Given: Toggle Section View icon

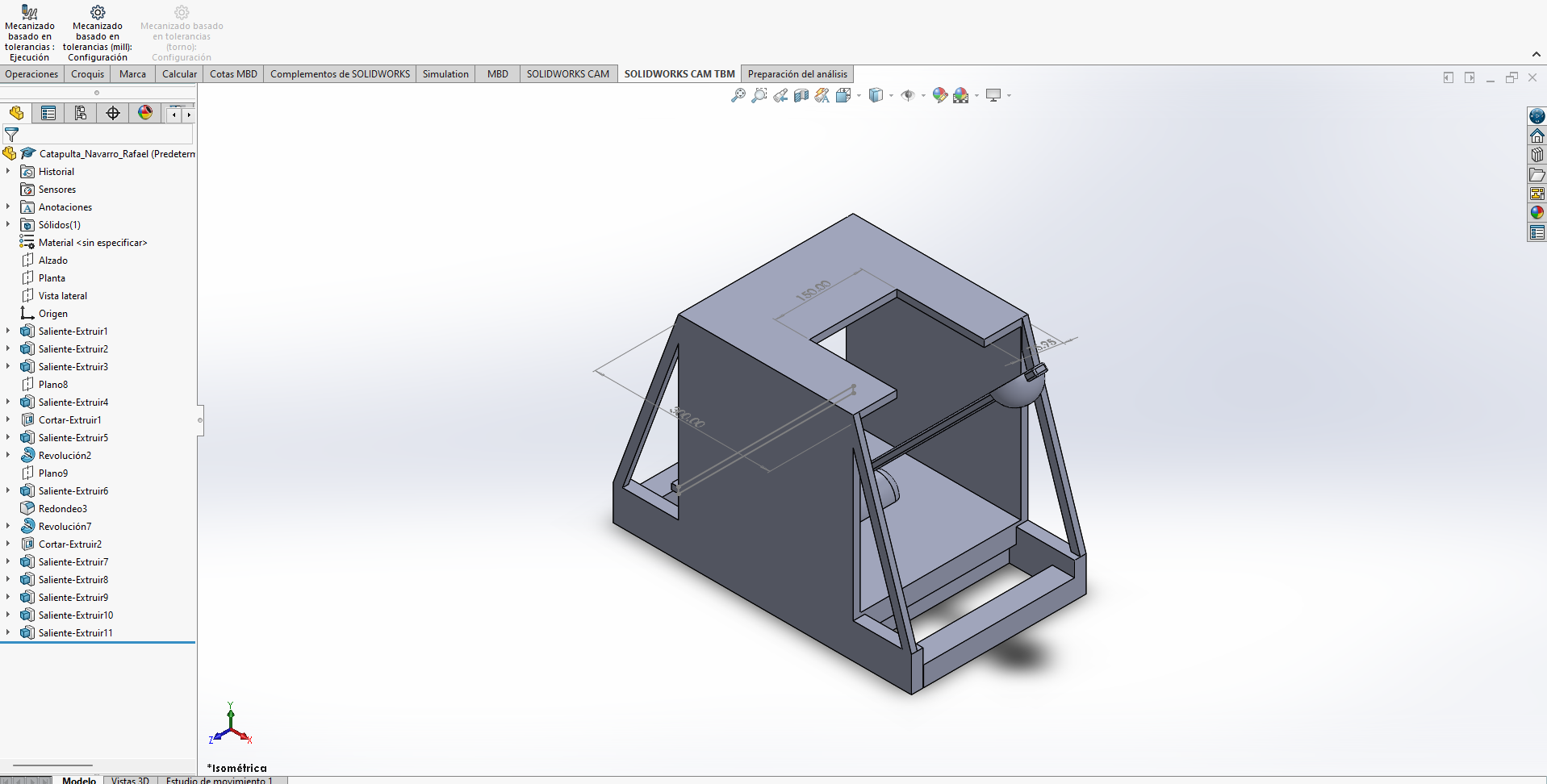Looking at the screenshot, I should (801, 95).
